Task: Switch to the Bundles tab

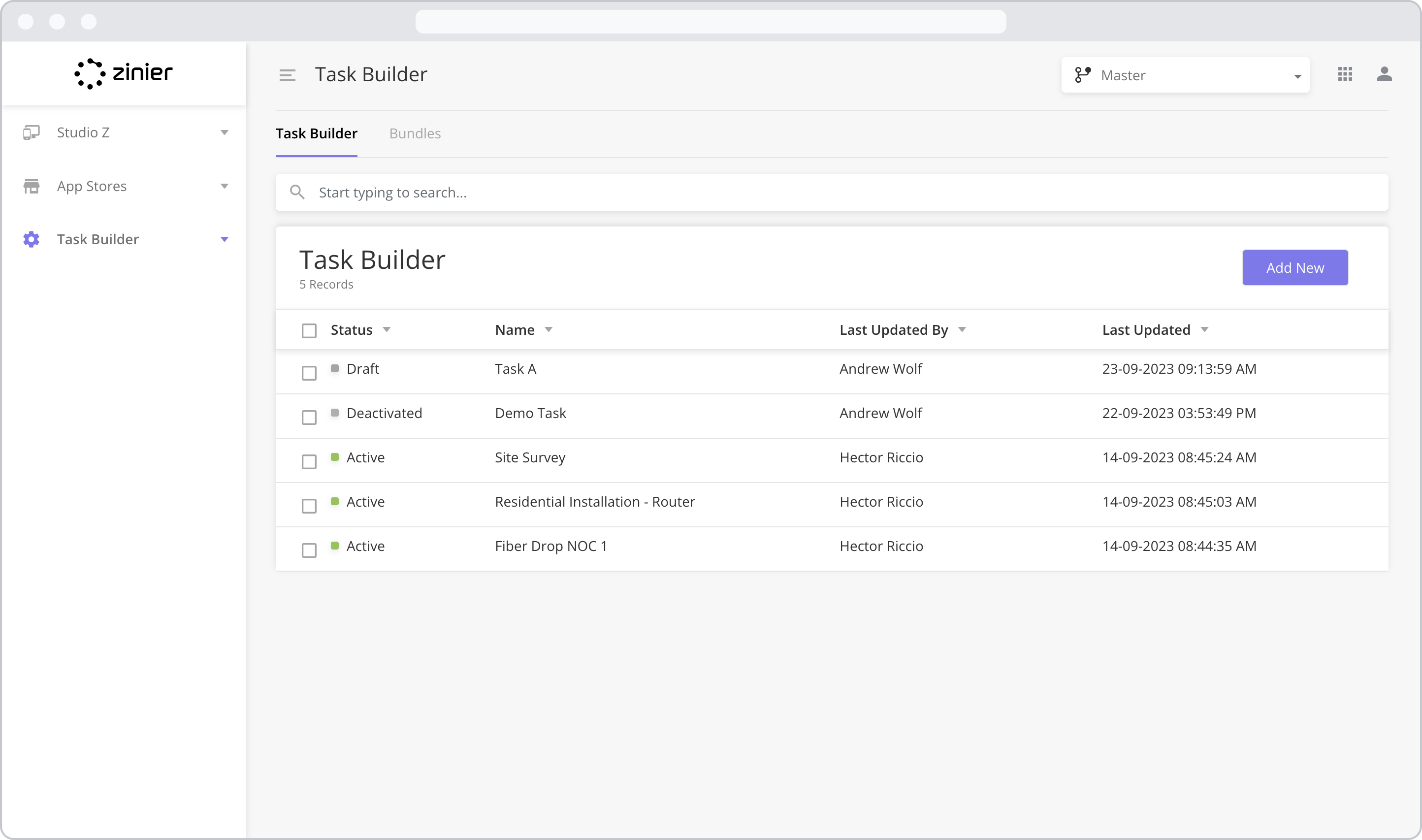Action: pos(415,133)
